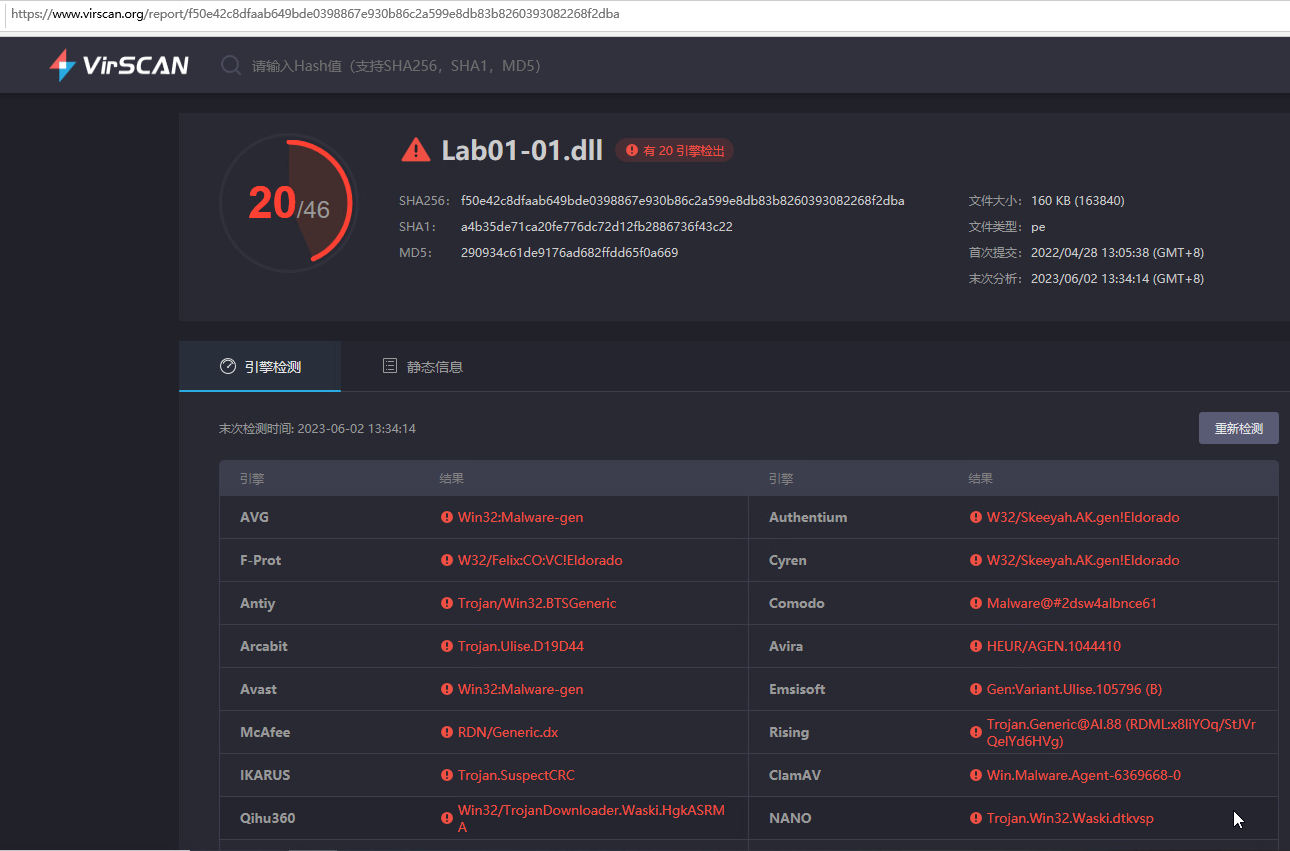Click the Comodo result Malware@#2dsw4albnce61

[1072, 604]
